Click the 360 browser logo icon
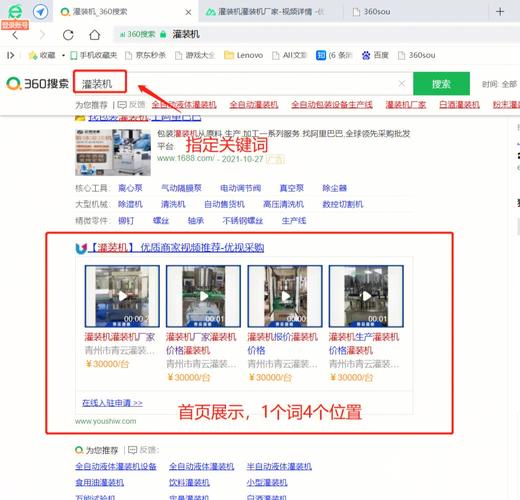Screen dimensions: 520x500 [15, 12]
